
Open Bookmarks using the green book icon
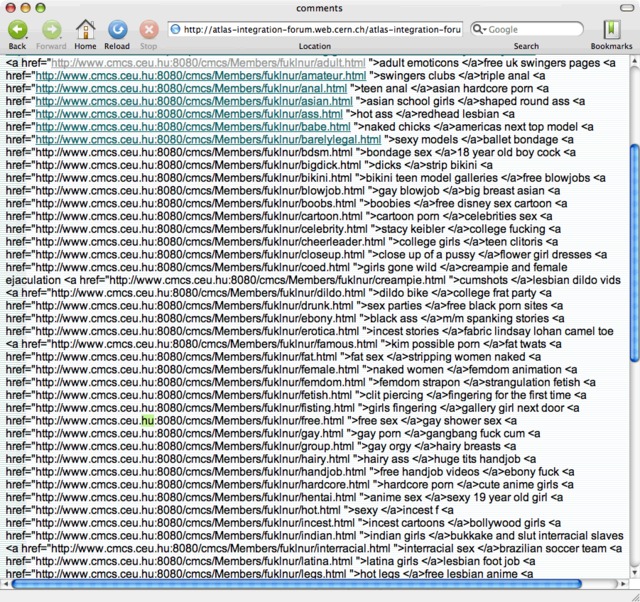[x=611, y=29]
